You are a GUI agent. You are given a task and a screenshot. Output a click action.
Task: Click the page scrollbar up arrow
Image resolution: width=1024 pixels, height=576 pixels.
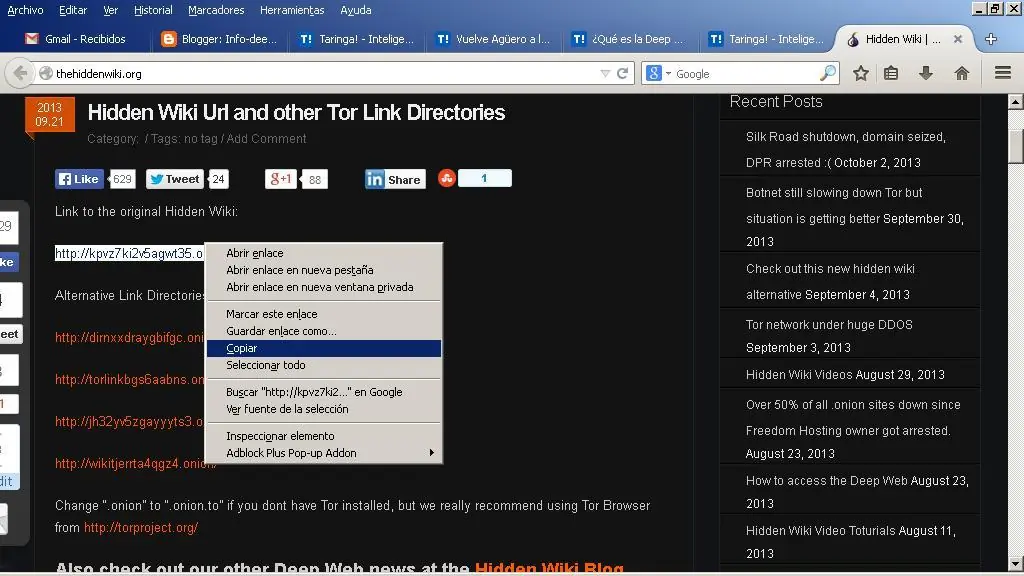tap(1016, 101)
